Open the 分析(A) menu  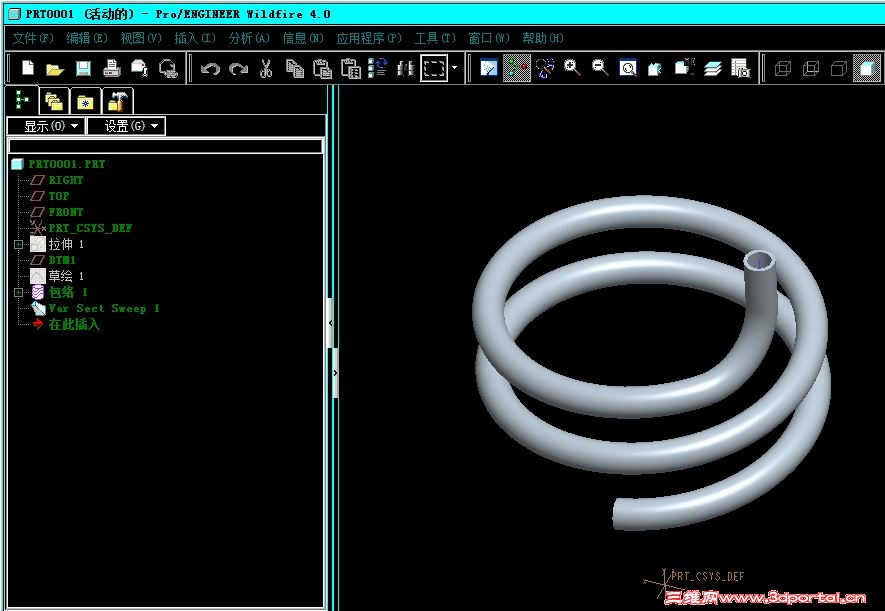pos(249,38)
